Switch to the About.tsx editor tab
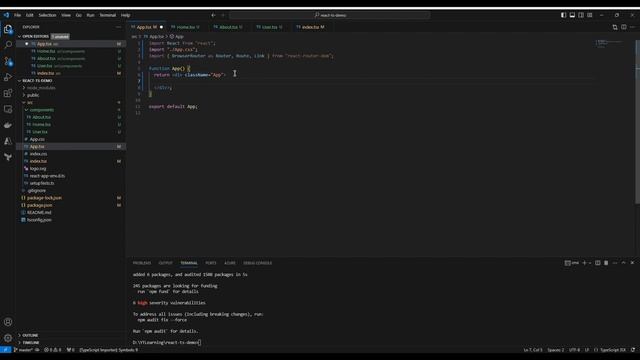This screenshot has width=640, height=360. [228, 27]
